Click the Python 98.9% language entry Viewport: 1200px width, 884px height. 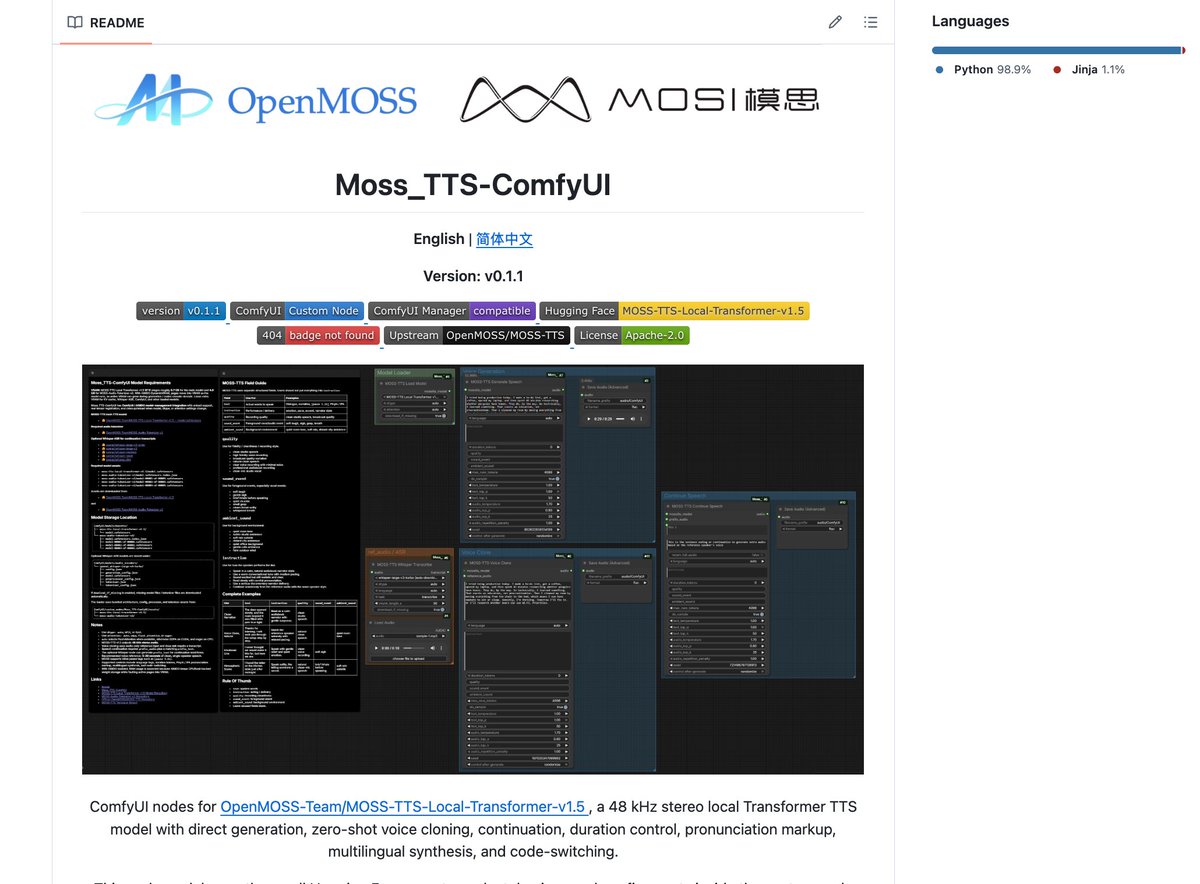983,70
